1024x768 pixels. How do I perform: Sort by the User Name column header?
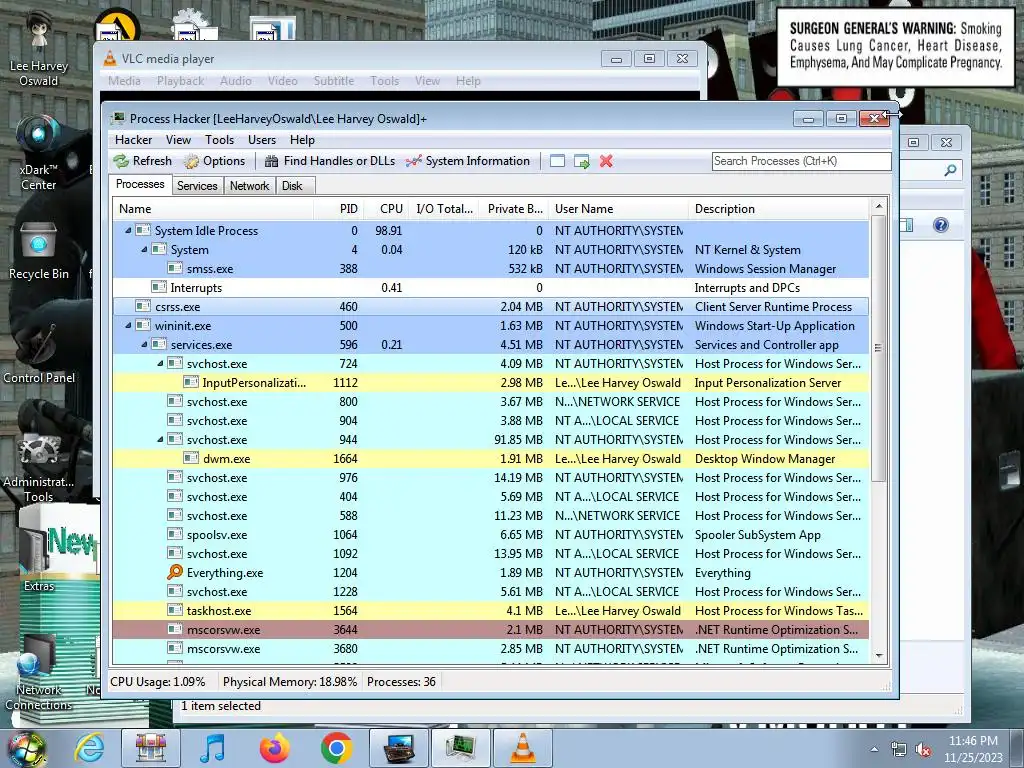point(618,209)
